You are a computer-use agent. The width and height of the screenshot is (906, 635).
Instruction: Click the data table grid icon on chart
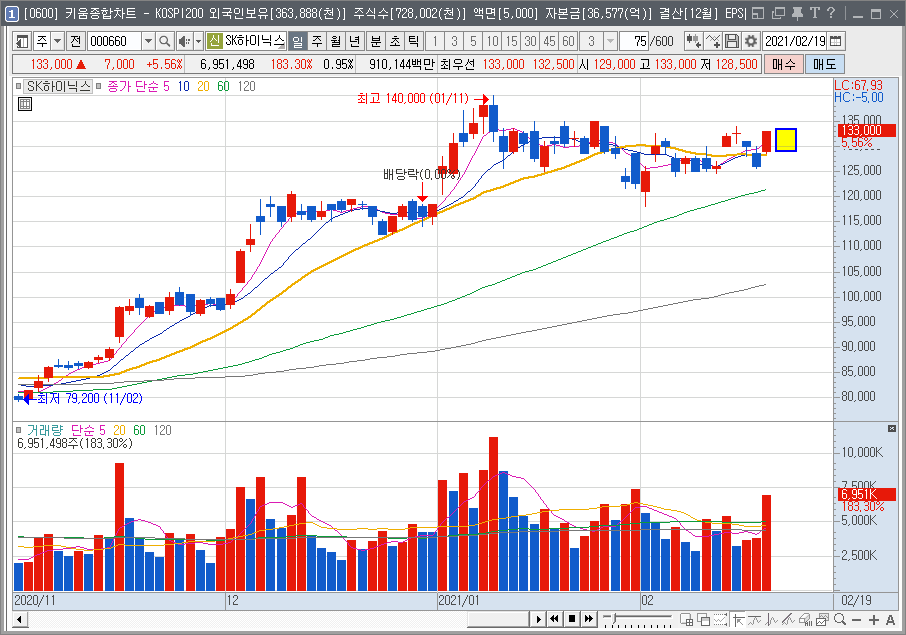25,104
